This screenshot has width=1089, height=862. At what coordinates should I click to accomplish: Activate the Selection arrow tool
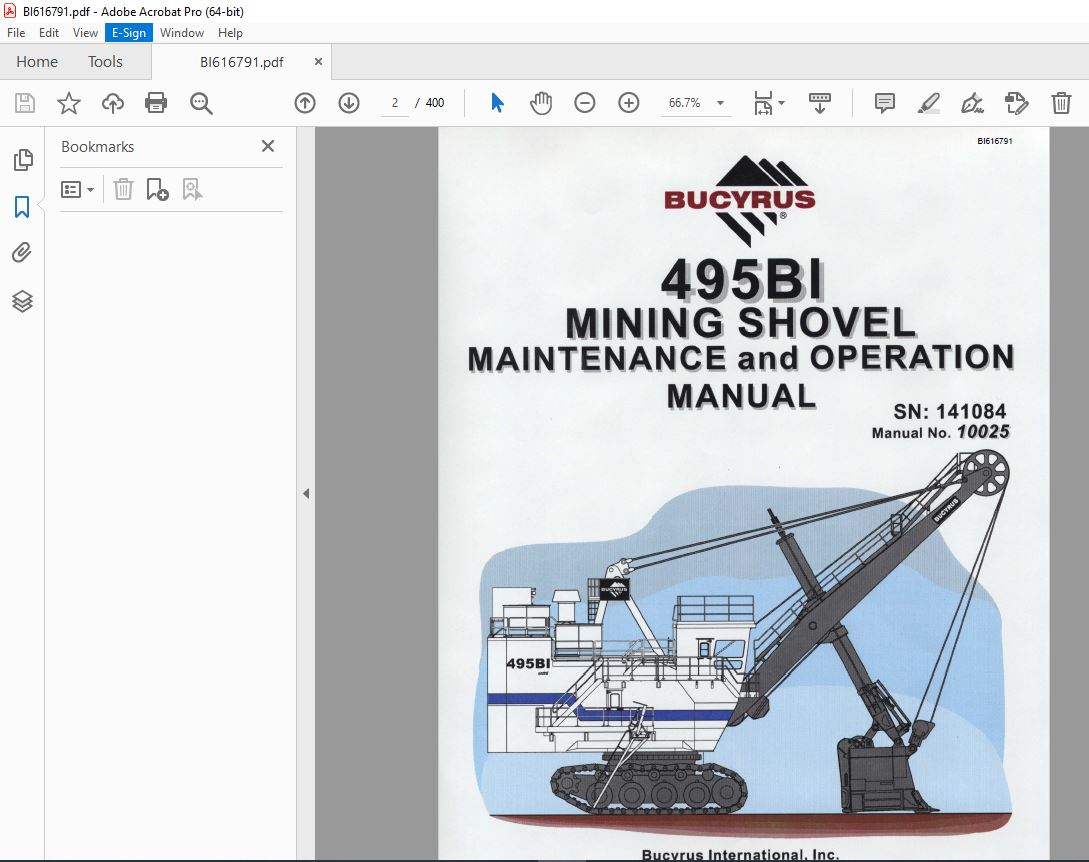click(497, 103)
